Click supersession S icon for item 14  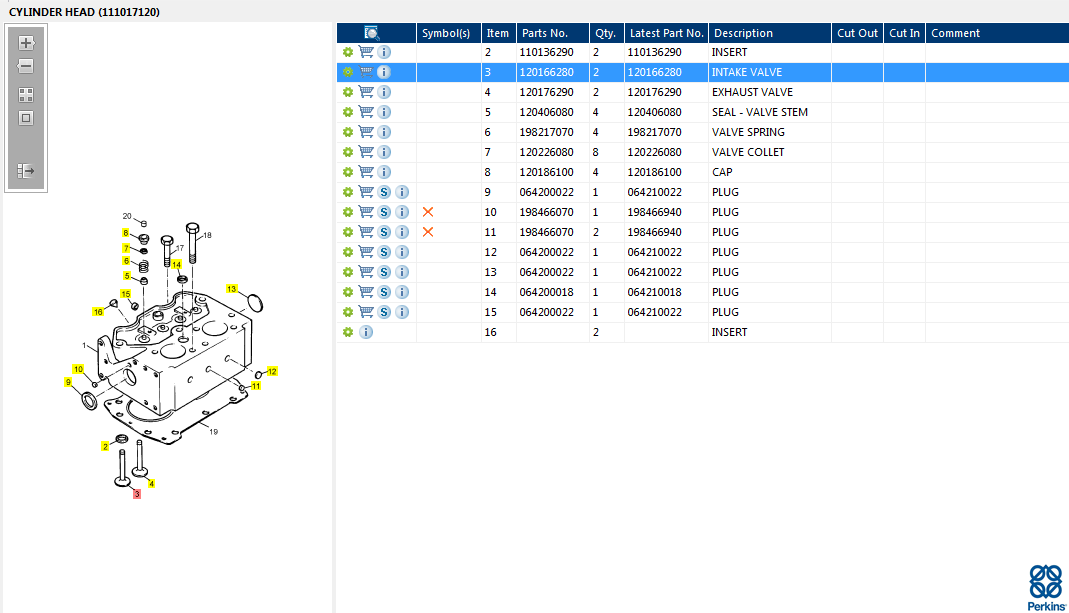[385, 292]
